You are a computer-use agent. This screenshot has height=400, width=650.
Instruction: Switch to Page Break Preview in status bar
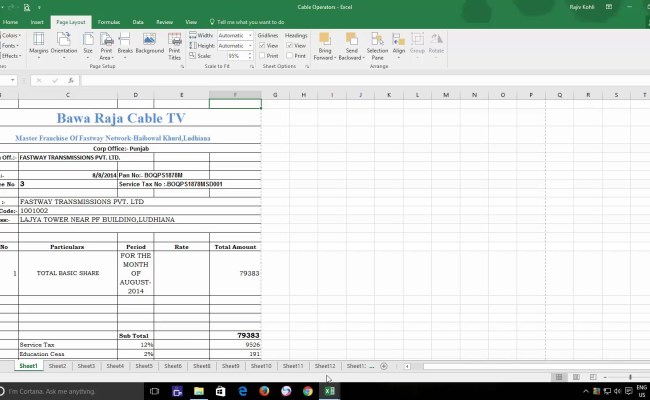(593, 377)
